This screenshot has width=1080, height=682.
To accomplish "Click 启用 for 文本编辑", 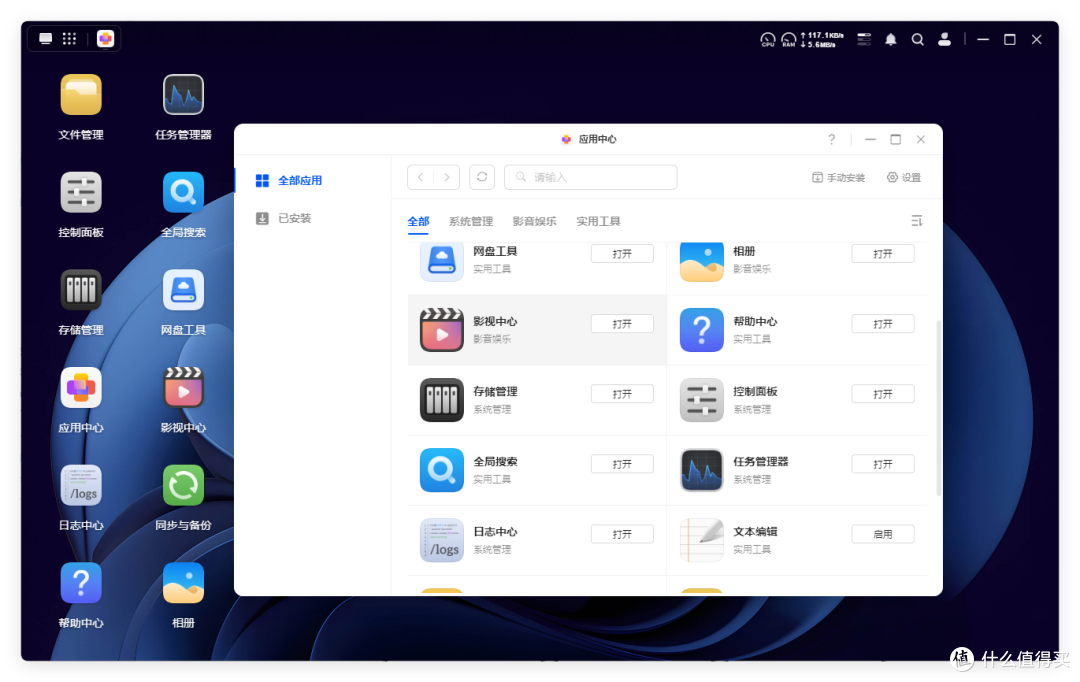I will pos(882,534).
